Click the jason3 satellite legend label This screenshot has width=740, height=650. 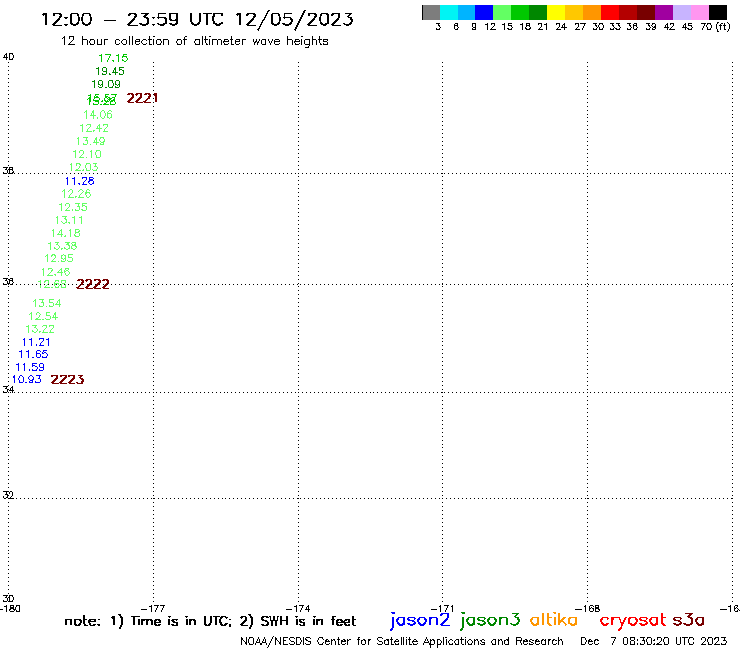click(490, 620)
